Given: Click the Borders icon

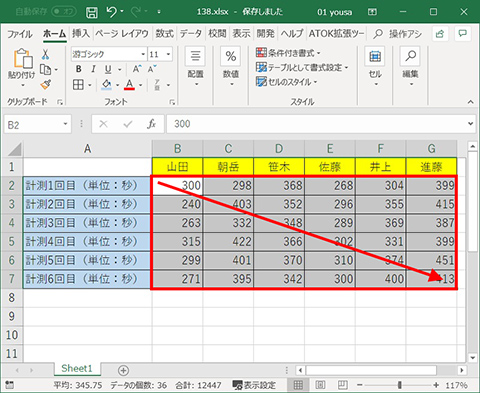Looking at the screenshot, I should pos(78,85).
